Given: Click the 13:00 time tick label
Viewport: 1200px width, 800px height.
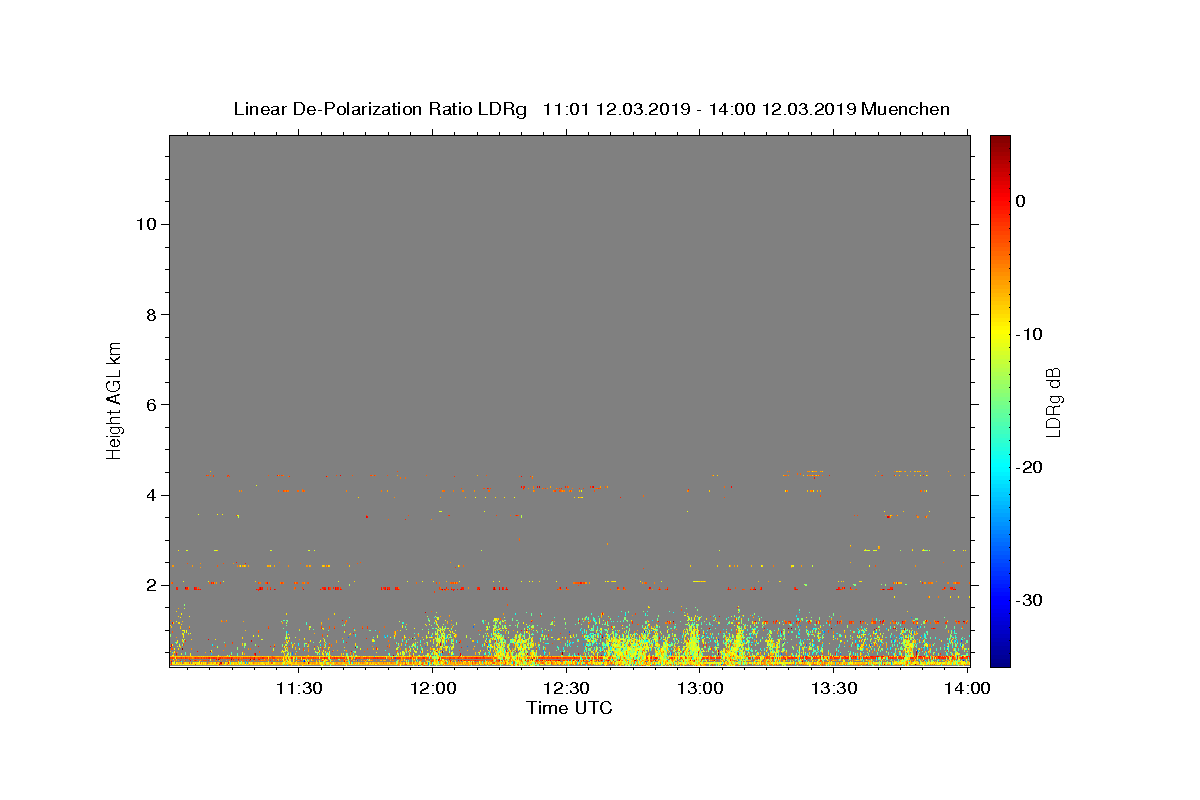Looking at the screenshot, I should [x=700, y=688].
